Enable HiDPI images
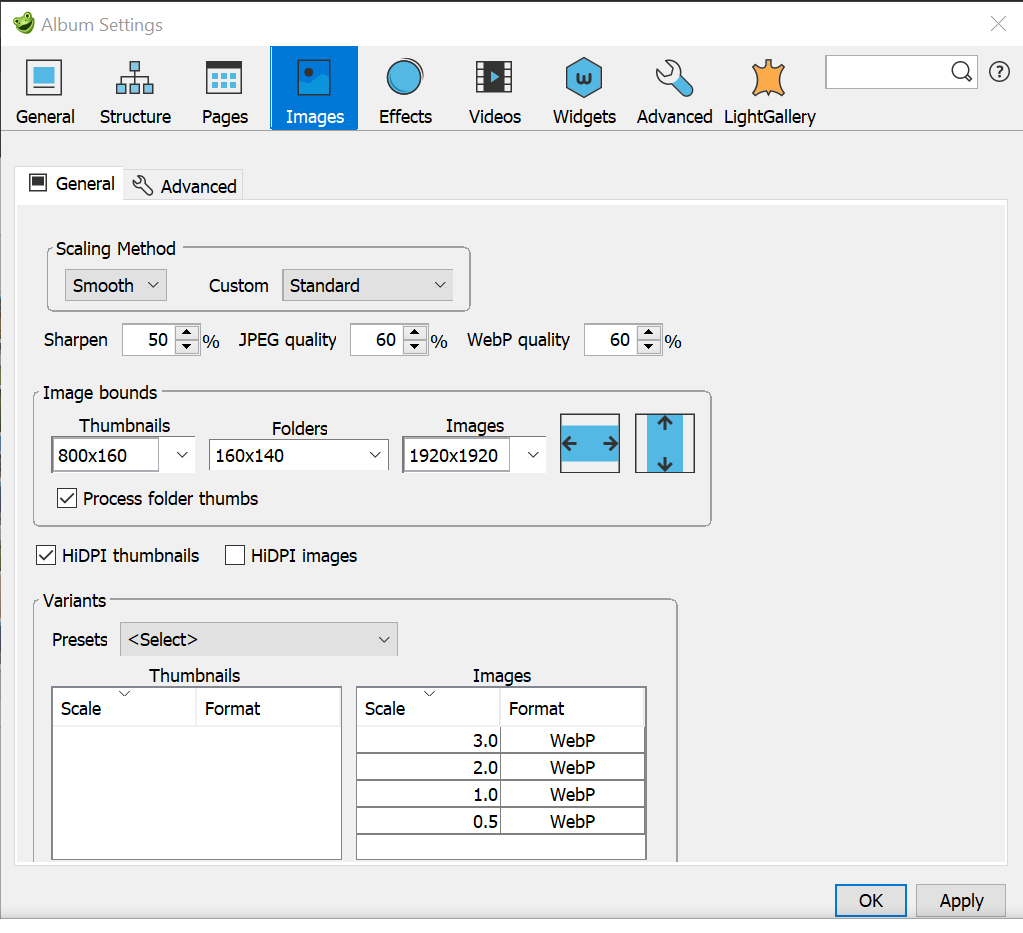1023x933 pixels. point(234,555)
